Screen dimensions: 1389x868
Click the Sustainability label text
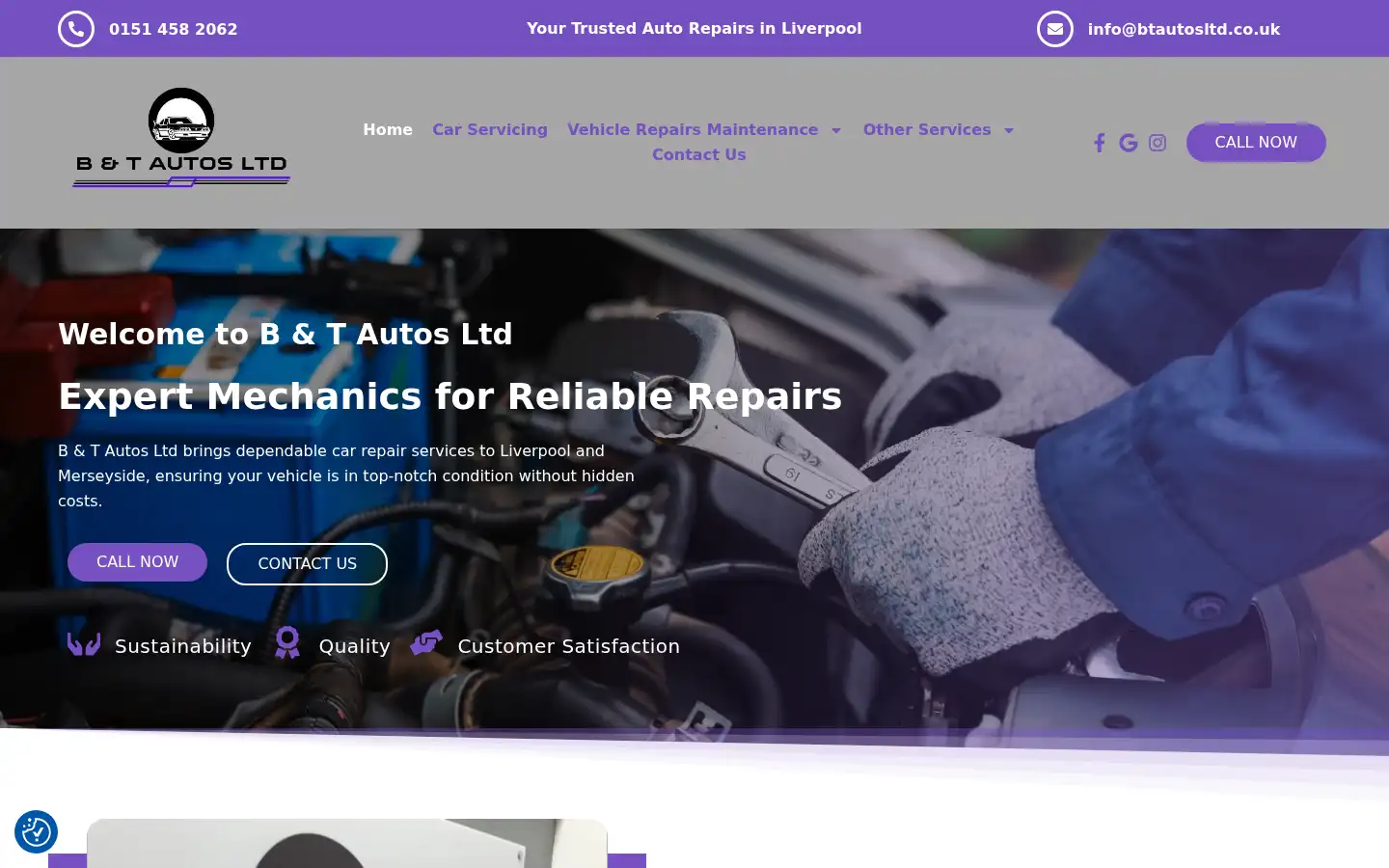click(x=183, y=646)
